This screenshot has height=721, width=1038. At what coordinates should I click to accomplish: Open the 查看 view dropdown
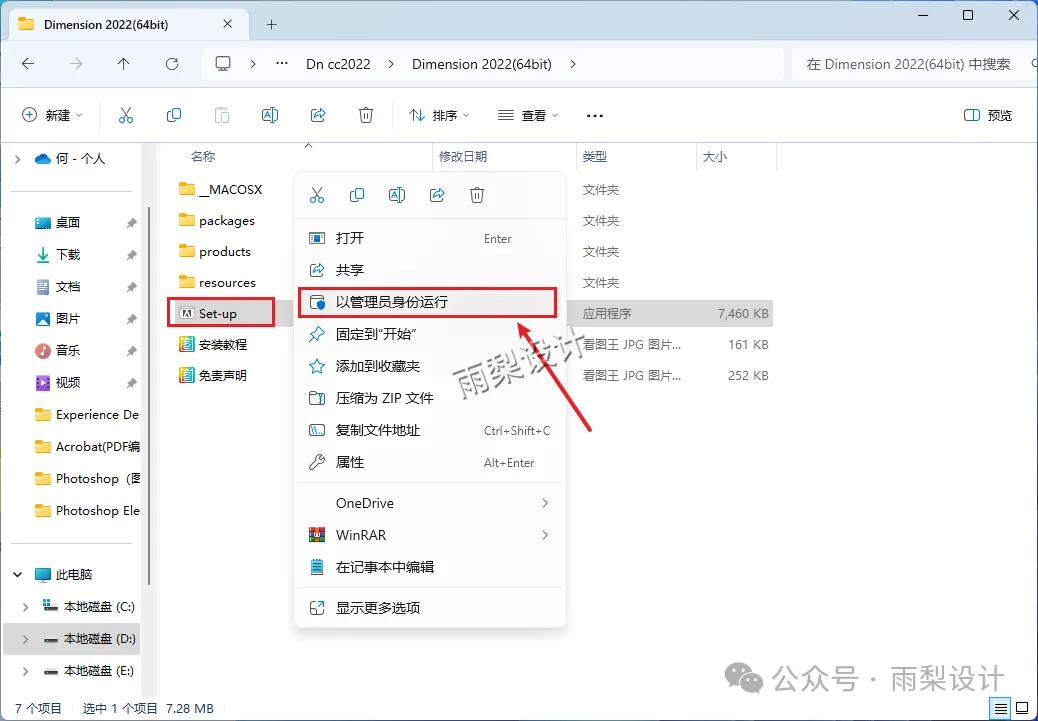pos(528,115)
